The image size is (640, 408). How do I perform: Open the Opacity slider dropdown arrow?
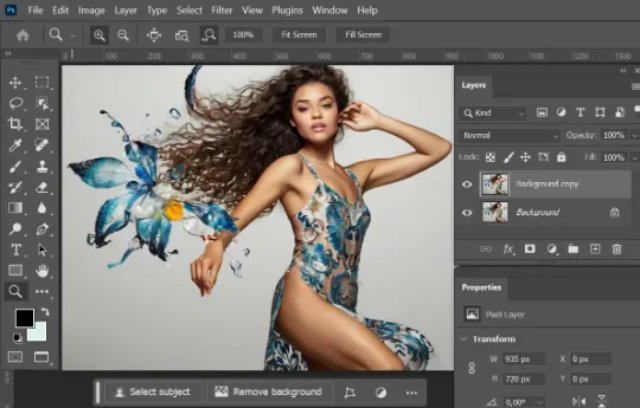click(634, 135)
